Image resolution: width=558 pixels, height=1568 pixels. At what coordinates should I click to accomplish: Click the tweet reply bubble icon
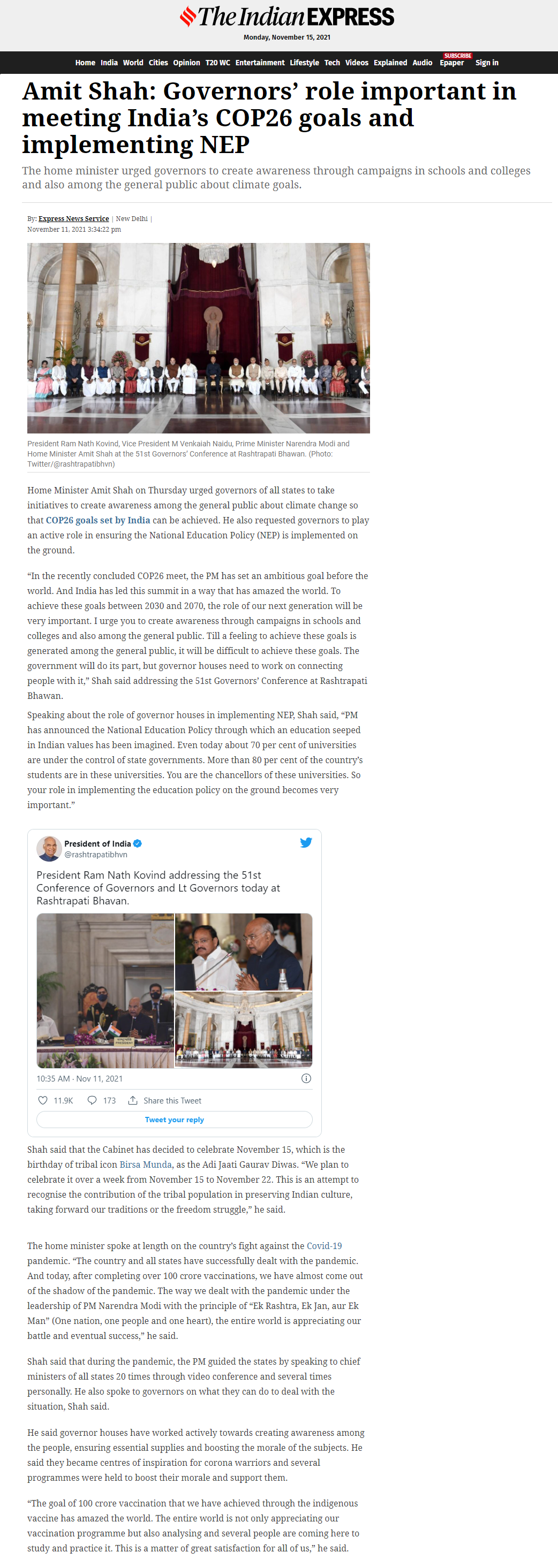coord(92,1100)
